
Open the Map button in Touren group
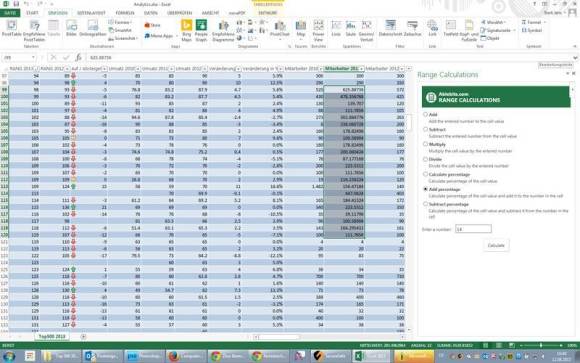click(x=301, y=29)
